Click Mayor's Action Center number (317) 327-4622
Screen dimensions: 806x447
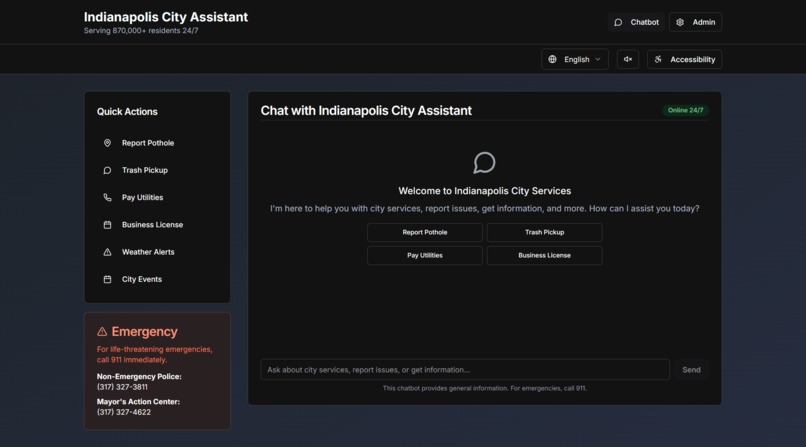tap(124, 412)
